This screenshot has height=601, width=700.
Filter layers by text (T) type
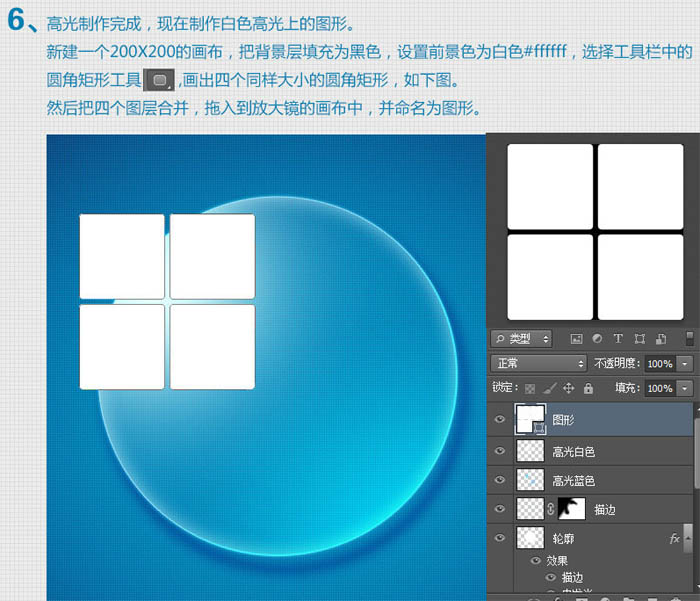618,339
